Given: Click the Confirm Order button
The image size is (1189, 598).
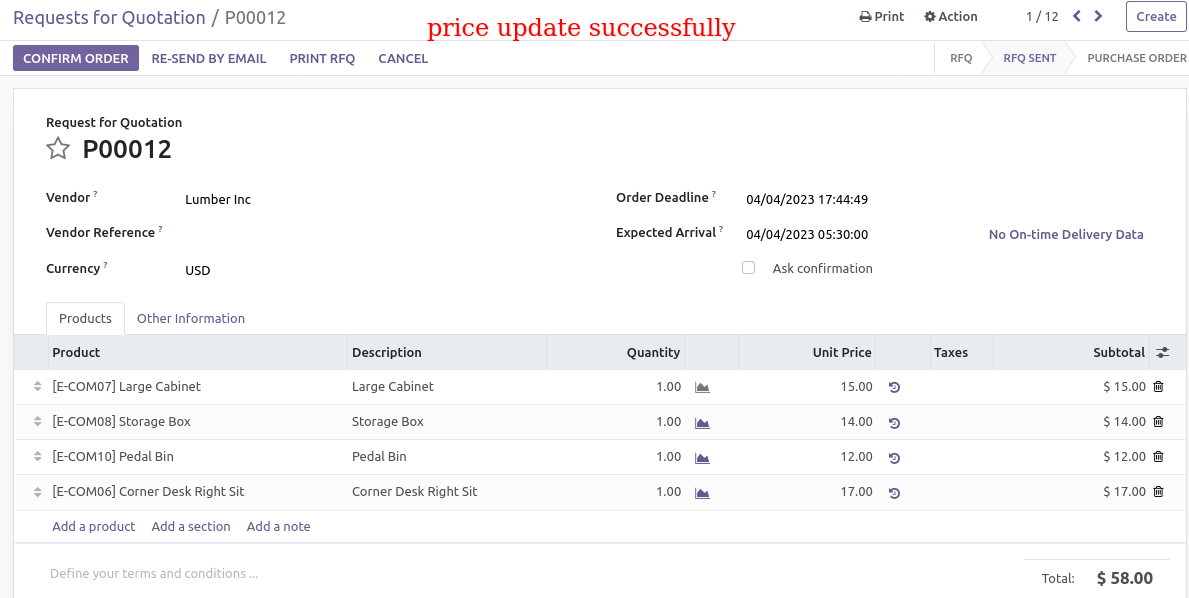Looking at the screenshot, I should [x=76, y=58].
